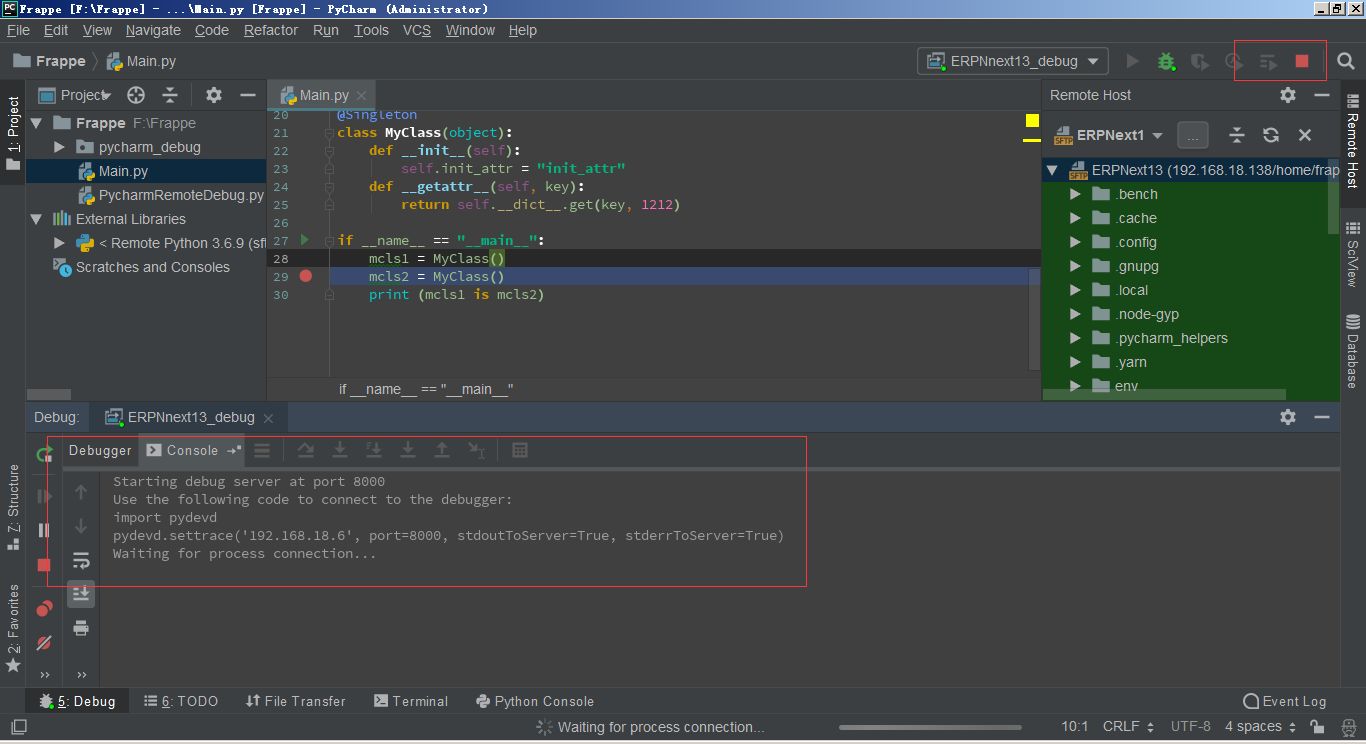This screenshot has width=1366, height=744.
Task: Click Step Out in debugger toolbar
Action: (442, 451)
